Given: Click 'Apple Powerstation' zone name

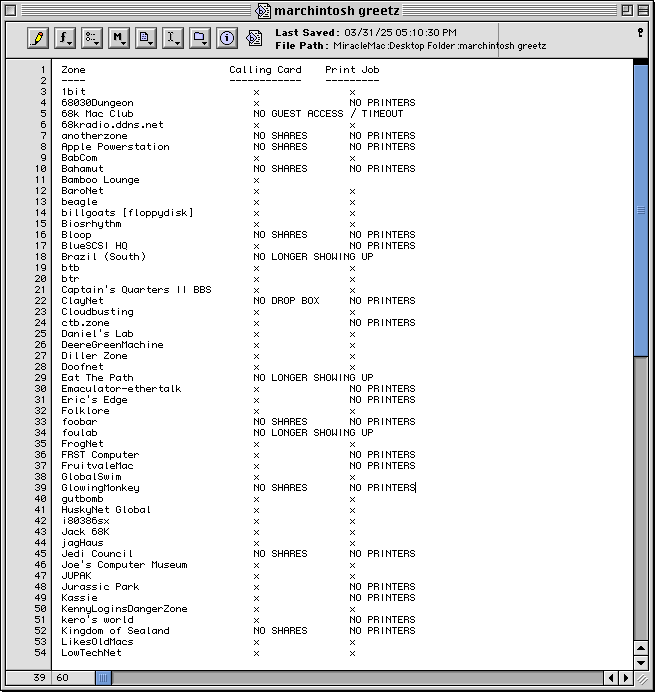Looking at the screenshot, I should coord(115,147).
